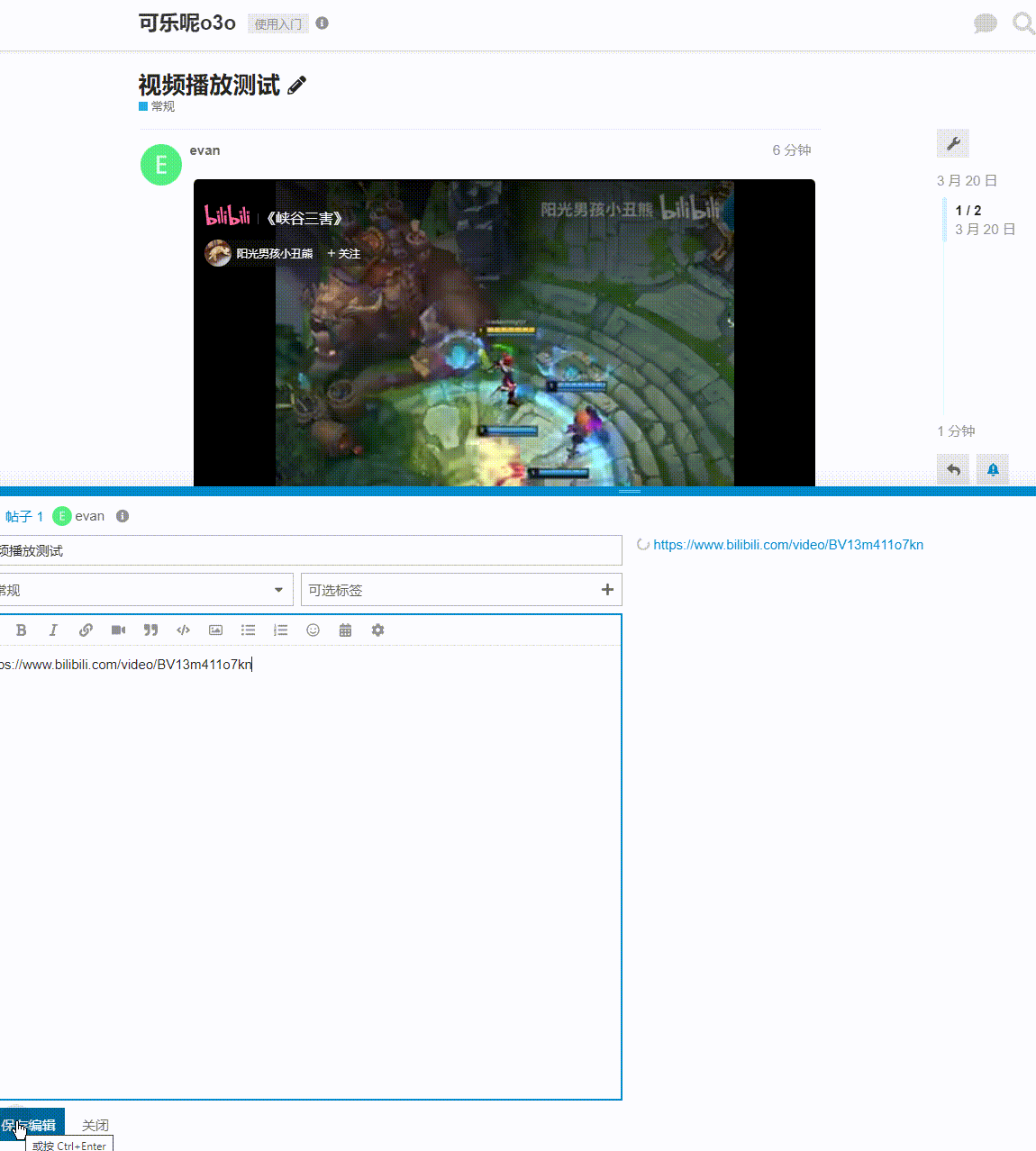Grab the composer resize handle bar

[x=630, y=491]
